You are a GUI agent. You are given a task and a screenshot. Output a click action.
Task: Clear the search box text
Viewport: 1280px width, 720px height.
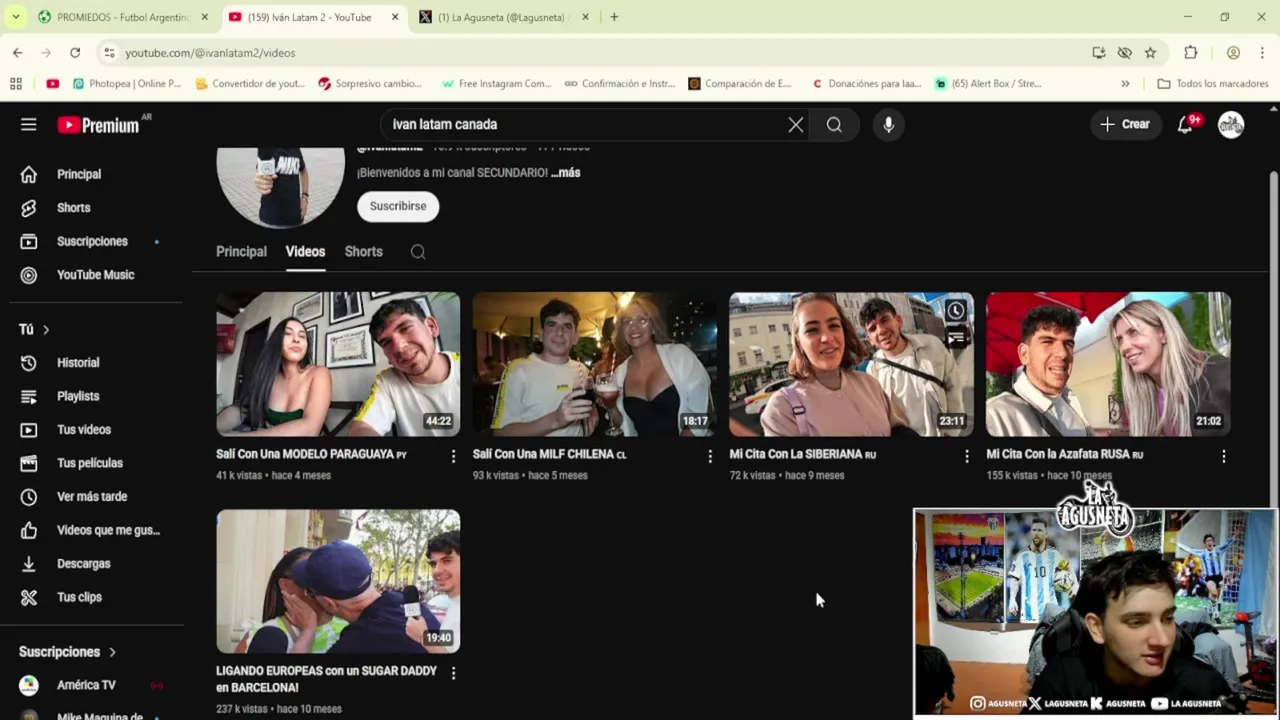pyautogui.click(x=795, y=124)
